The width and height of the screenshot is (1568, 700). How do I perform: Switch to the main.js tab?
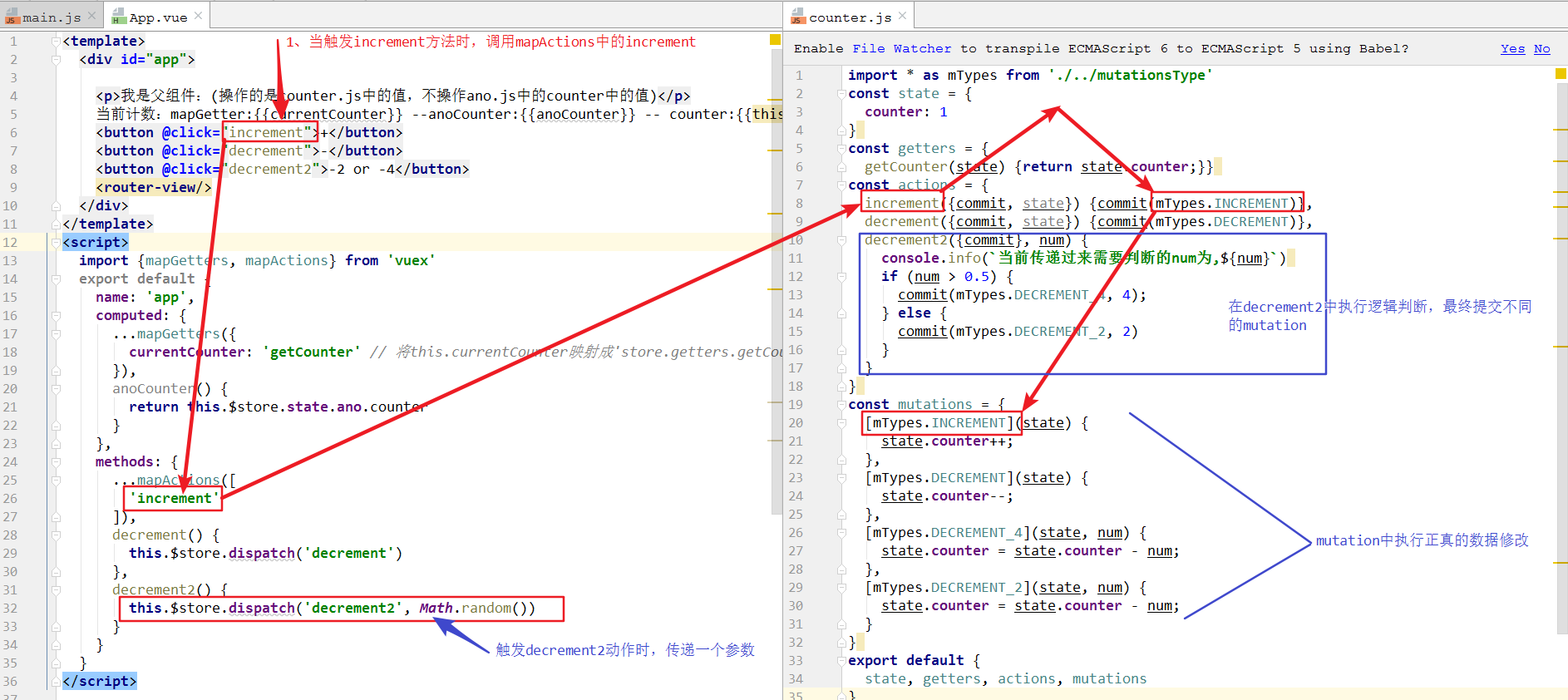[52, 17]
